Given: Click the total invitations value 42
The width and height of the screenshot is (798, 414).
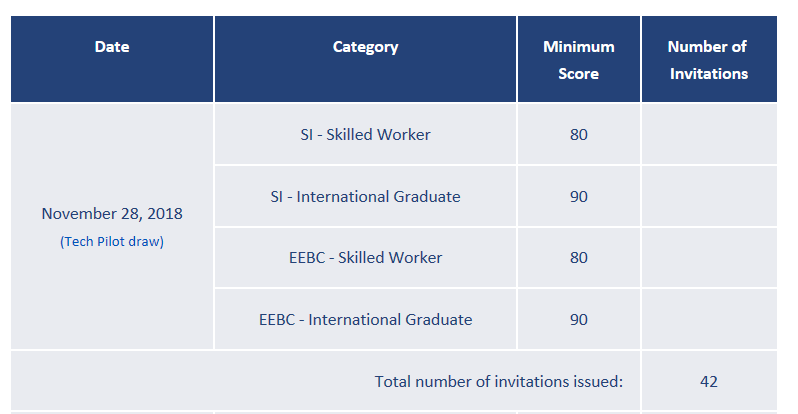Looking at the screenshot, I should (x=708, y=381).
